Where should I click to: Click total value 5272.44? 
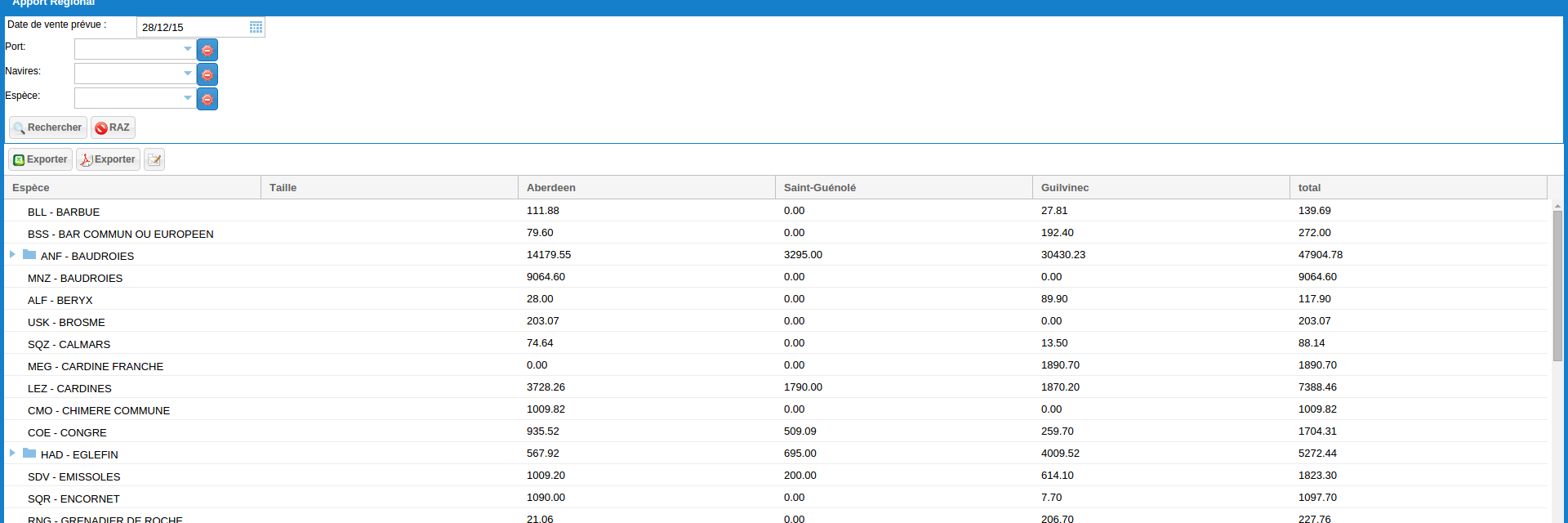click(1317, 454)
